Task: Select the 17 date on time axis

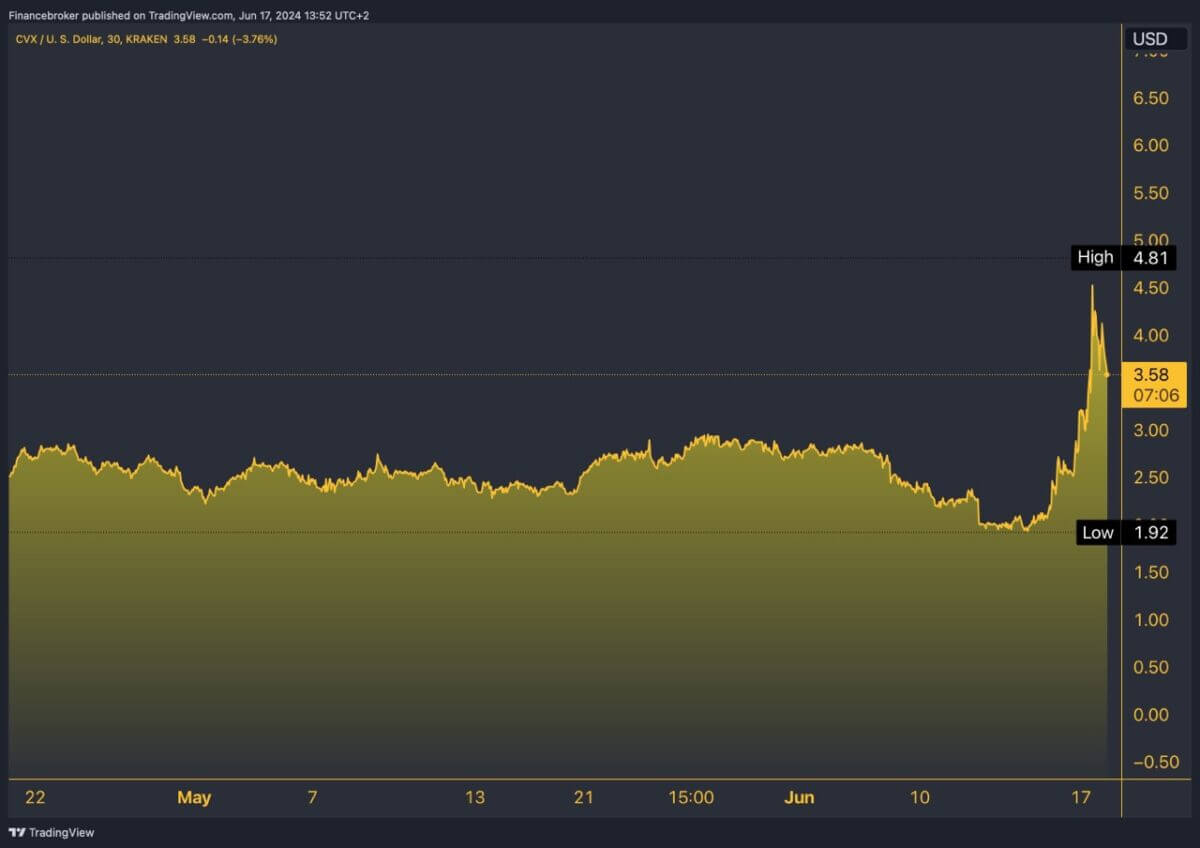Action: pyautogui.click(x=1080, y=797)
